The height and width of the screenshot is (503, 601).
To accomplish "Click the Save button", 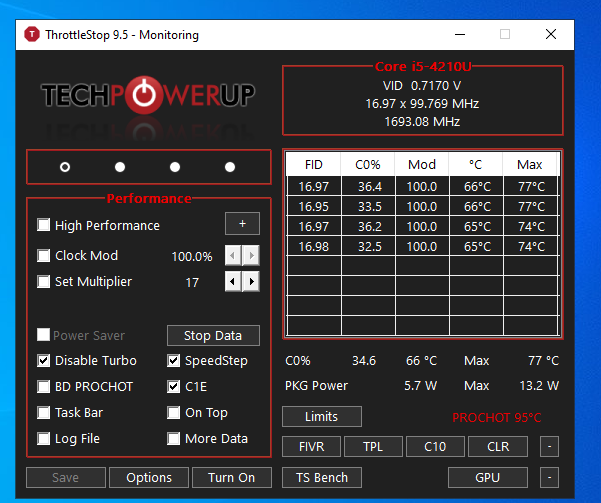I will (66, 477).
